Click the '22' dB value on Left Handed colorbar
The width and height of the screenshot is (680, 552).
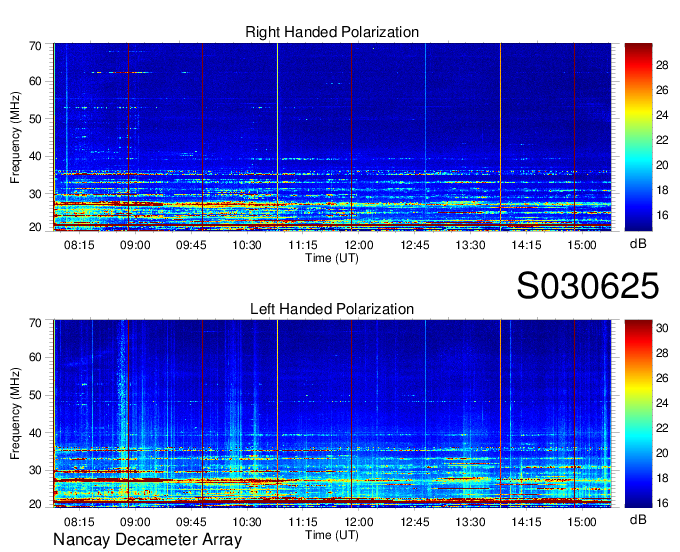pos(662,428)
